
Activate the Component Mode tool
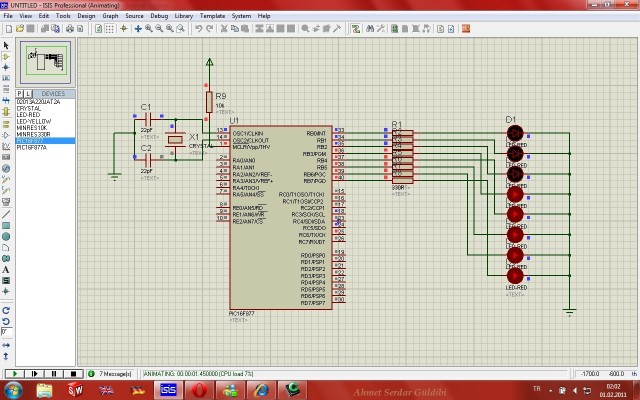point(6,56)
